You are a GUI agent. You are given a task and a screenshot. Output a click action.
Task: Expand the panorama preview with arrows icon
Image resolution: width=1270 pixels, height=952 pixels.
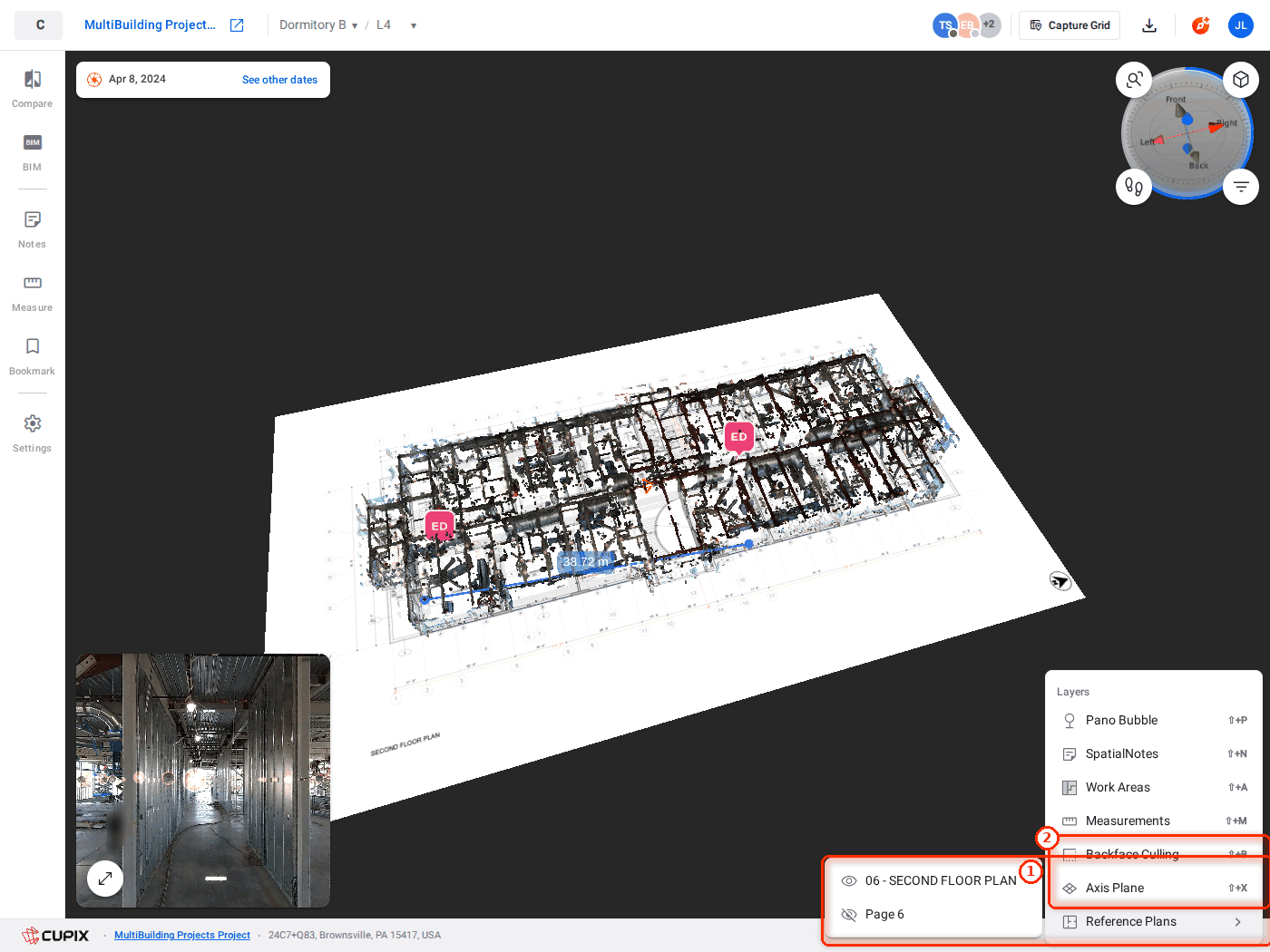(x=105, y=878)
